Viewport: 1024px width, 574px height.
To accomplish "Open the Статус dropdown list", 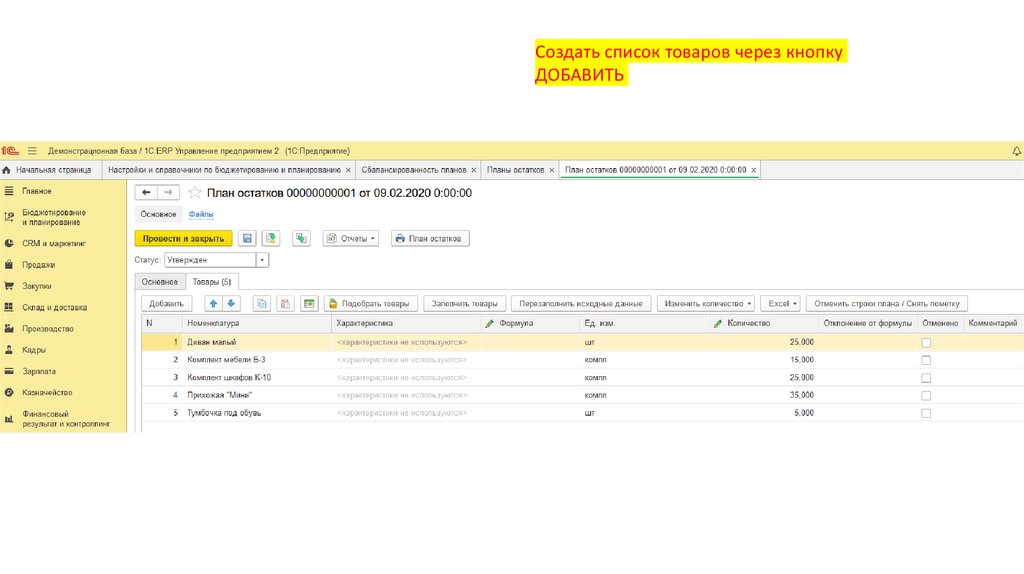I will click(x=262, y=260).
